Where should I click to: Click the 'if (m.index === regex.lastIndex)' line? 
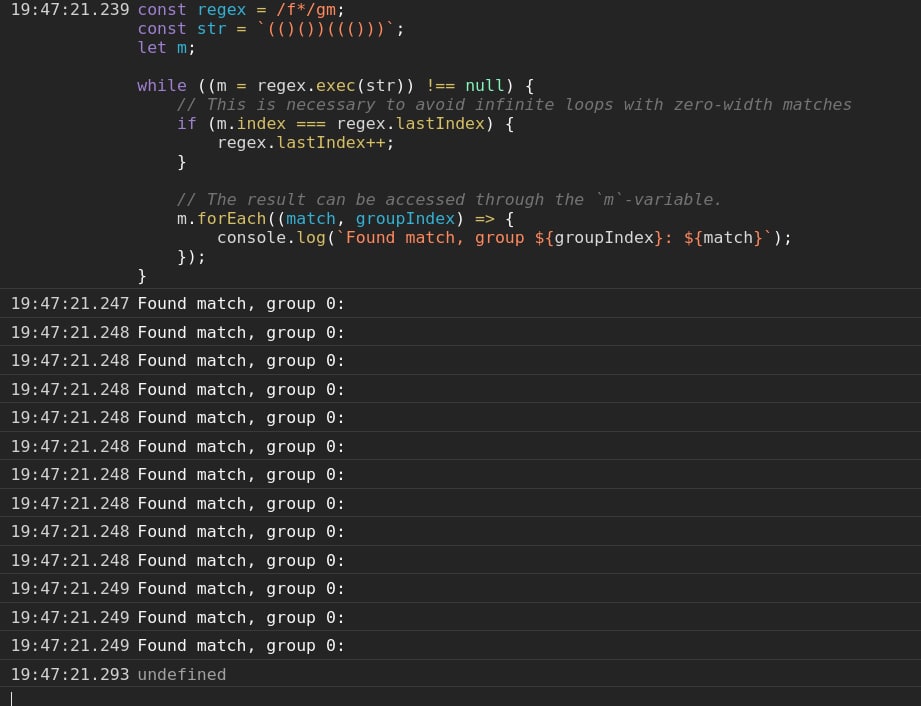(x=345, y=124)
